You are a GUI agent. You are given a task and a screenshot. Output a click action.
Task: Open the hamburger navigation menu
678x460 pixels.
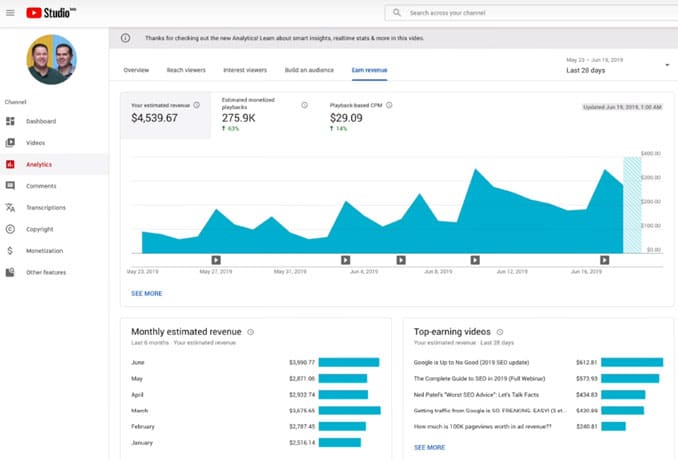(x=10, y=13)
